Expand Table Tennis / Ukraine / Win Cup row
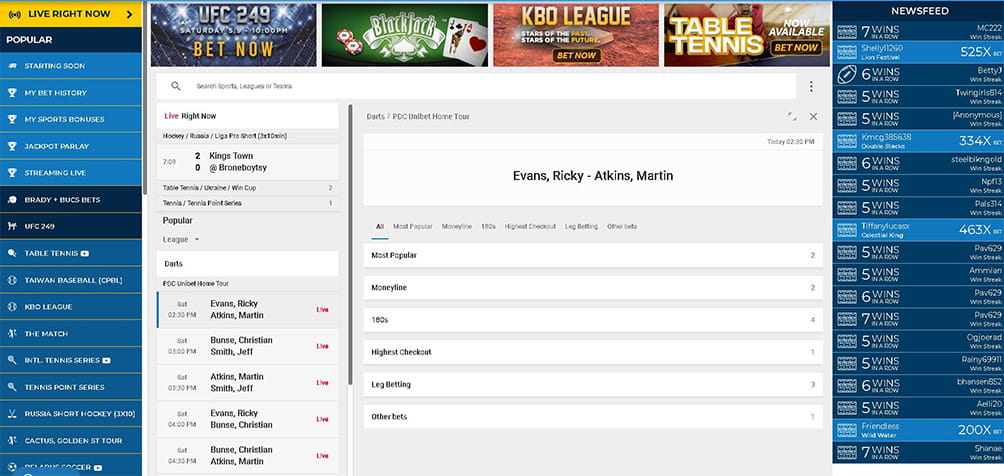The image size is (1004, 476). click(x=247, y=188)
